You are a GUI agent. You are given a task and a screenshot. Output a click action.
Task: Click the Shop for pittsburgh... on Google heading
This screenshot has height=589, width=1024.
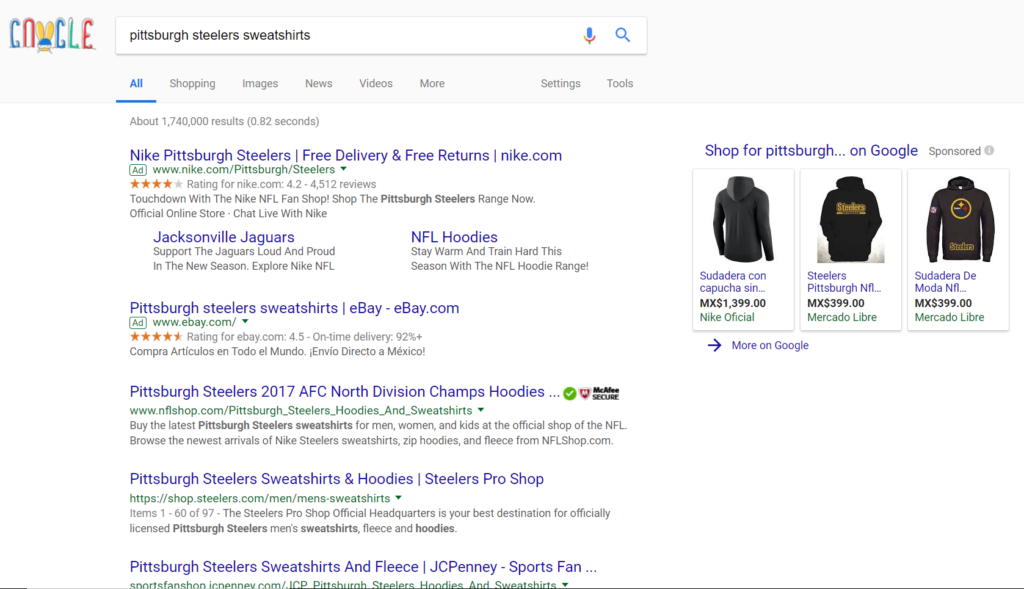[x=811, y=151]
